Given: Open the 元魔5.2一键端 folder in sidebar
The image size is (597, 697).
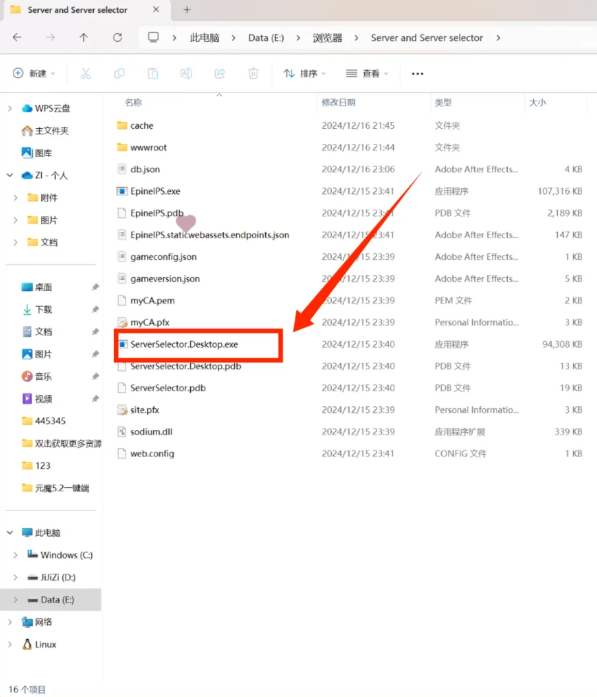Looking at the screenshot, I should click(55, 488).
